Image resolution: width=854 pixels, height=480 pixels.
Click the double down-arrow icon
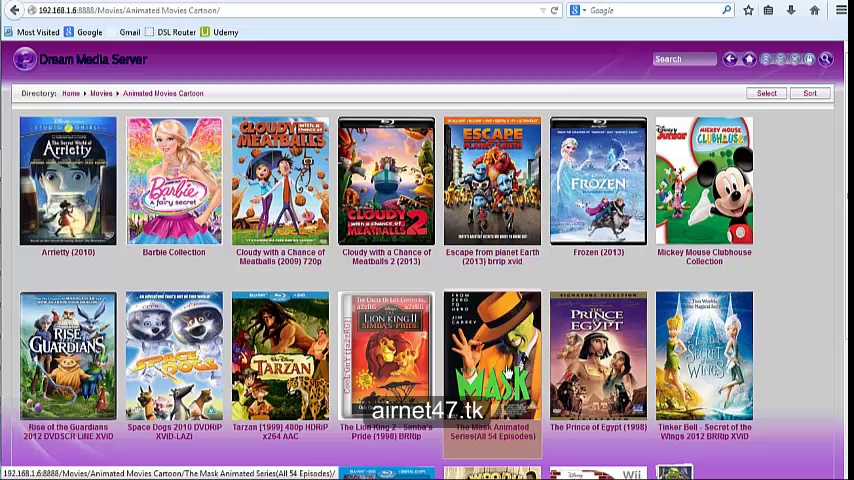[780, 59]
